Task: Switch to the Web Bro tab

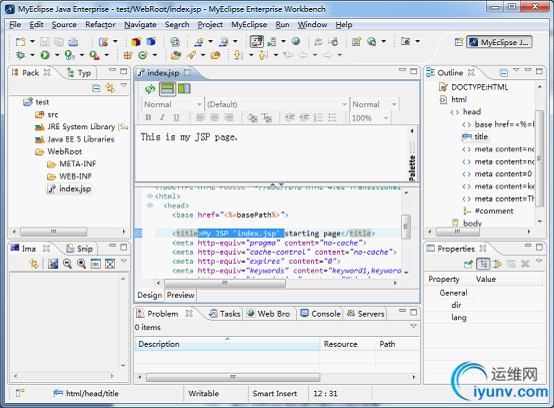Action: pyautogui.click(x=269, y=314)
